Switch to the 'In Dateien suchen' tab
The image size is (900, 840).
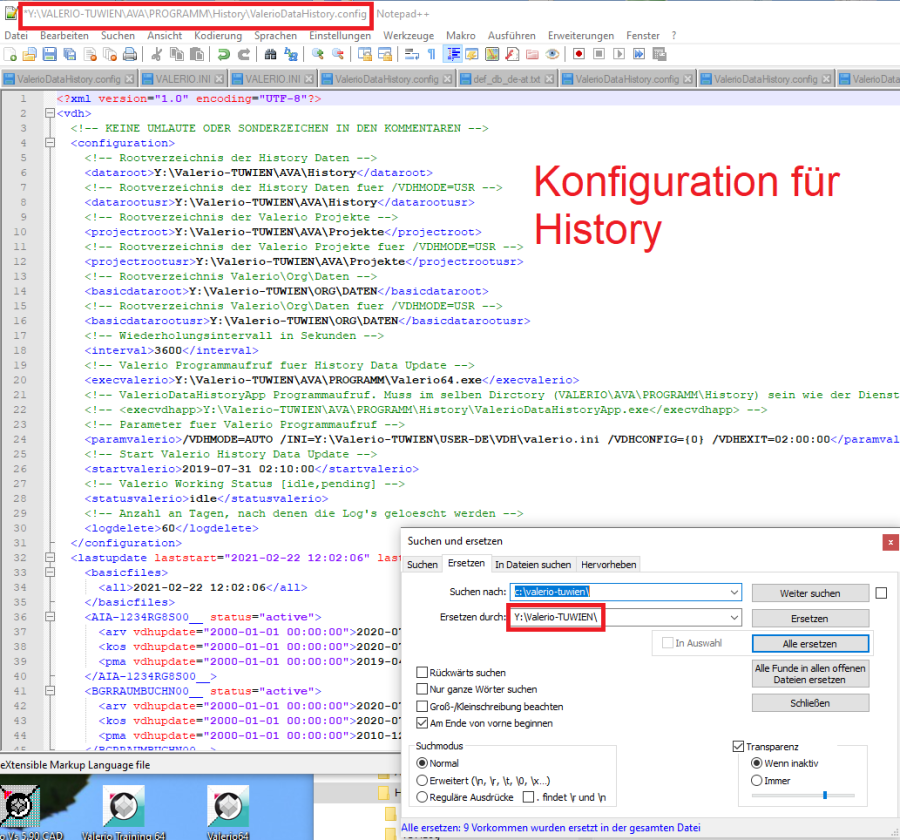click(534, 565)
